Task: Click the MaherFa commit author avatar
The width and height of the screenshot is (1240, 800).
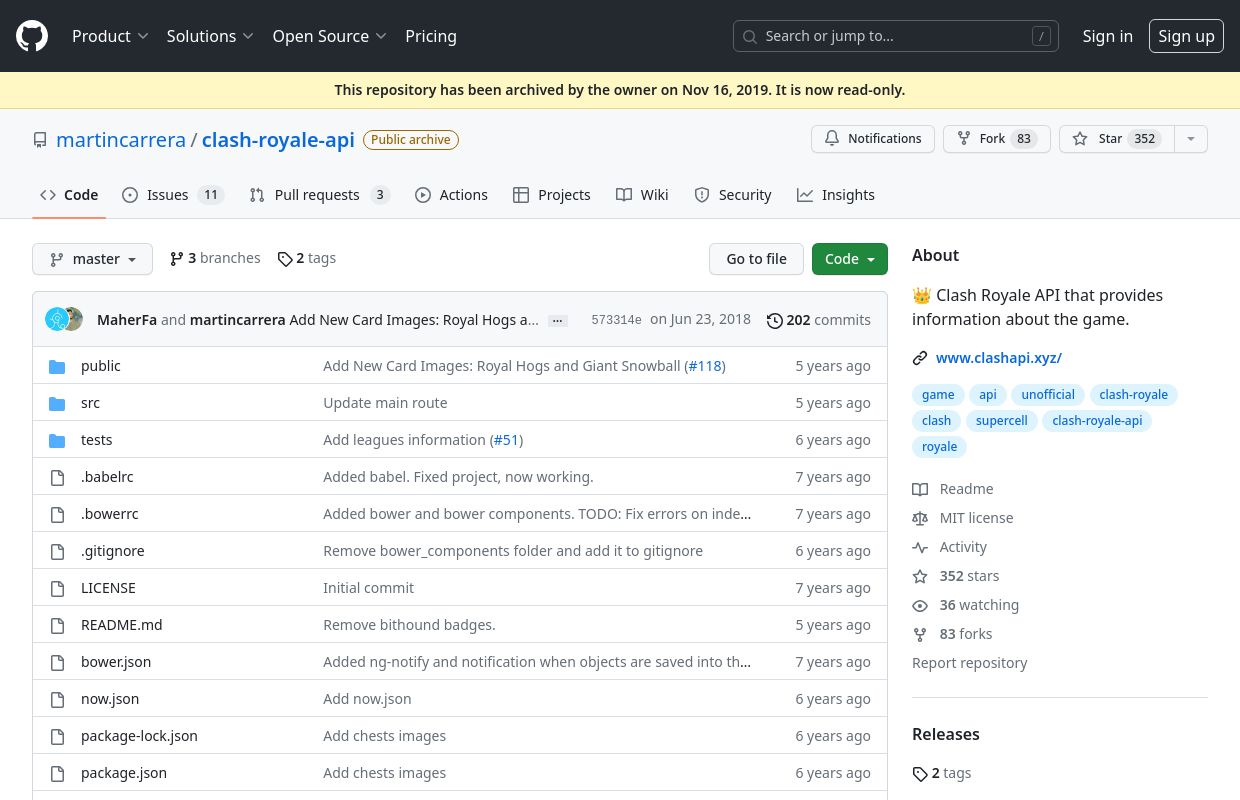Action: (x=56, y=320)
